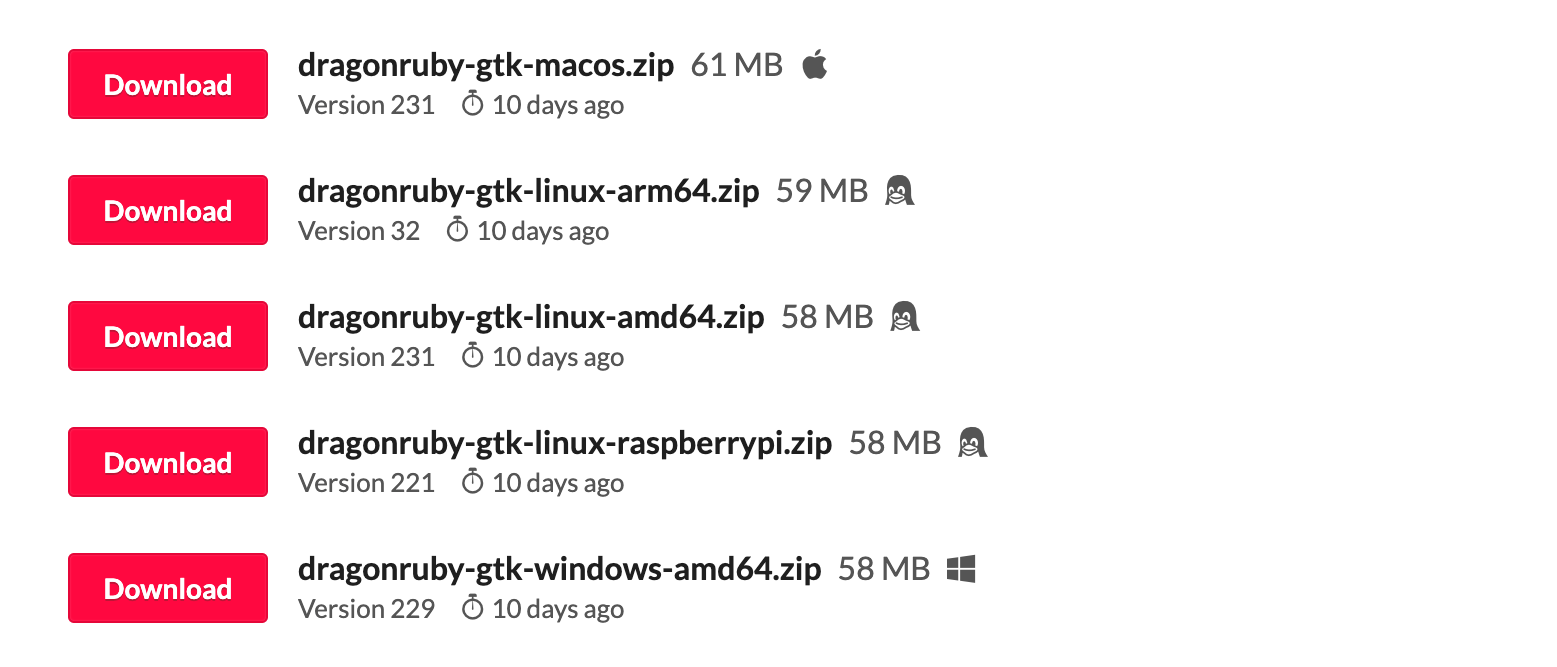
Task: Download dragonruby-gtk-macos.zip
Action: 167,85
